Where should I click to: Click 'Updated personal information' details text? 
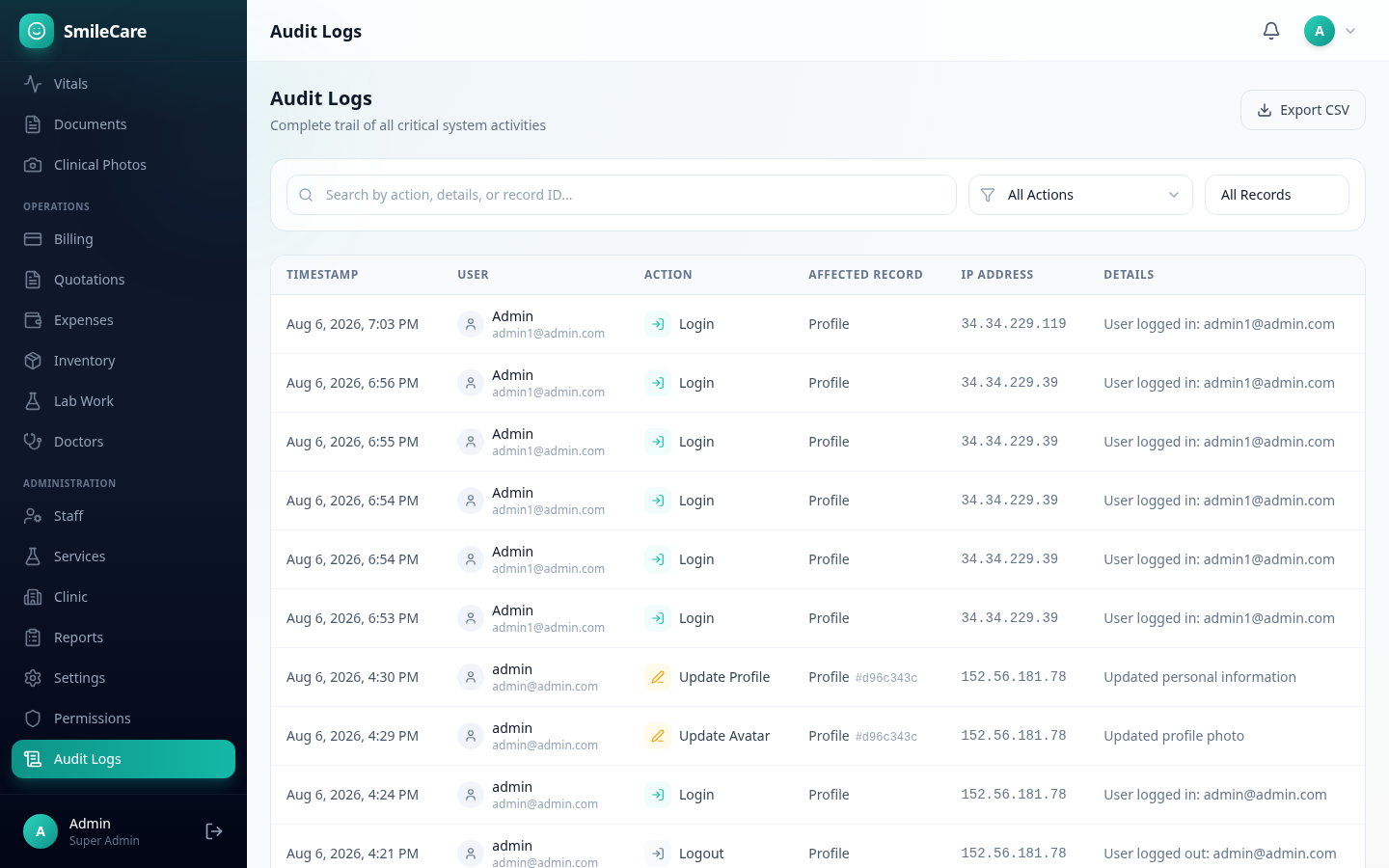(1200, 677)
